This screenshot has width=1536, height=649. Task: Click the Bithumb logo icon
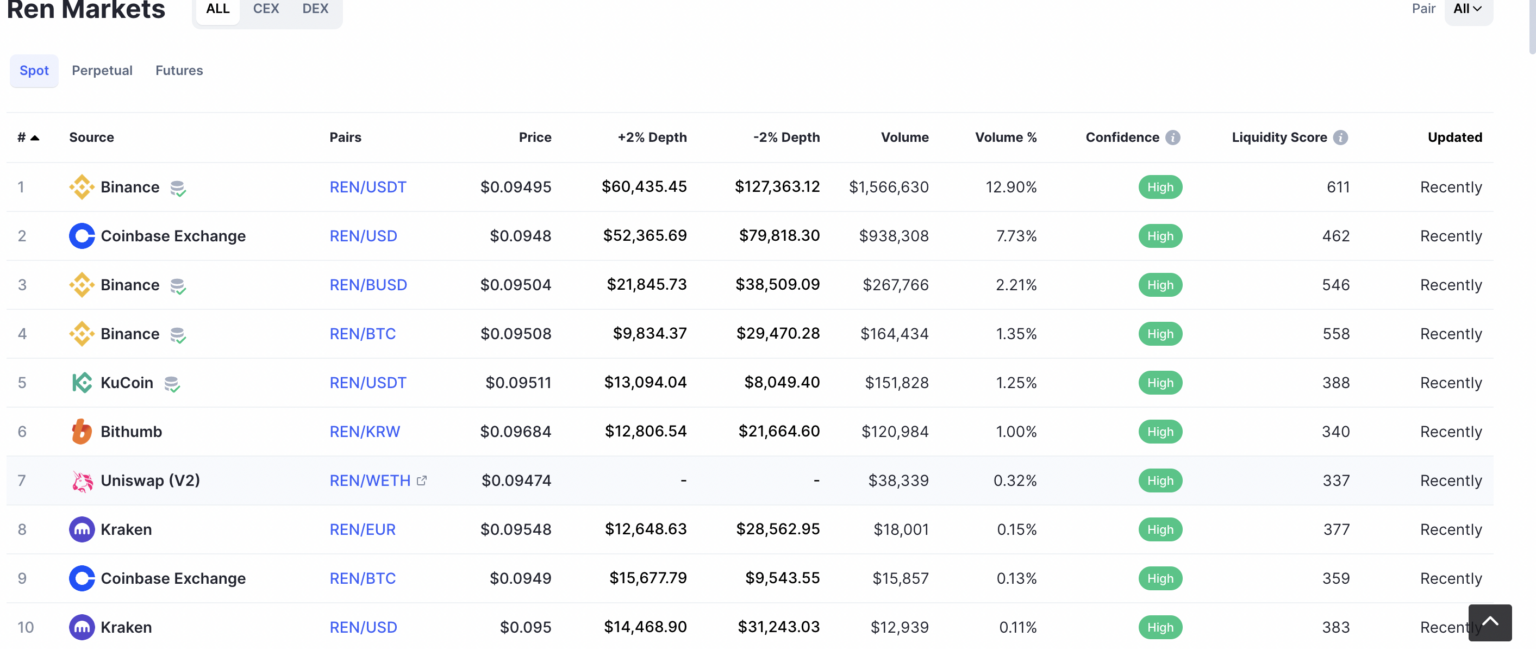pos(81,432)
